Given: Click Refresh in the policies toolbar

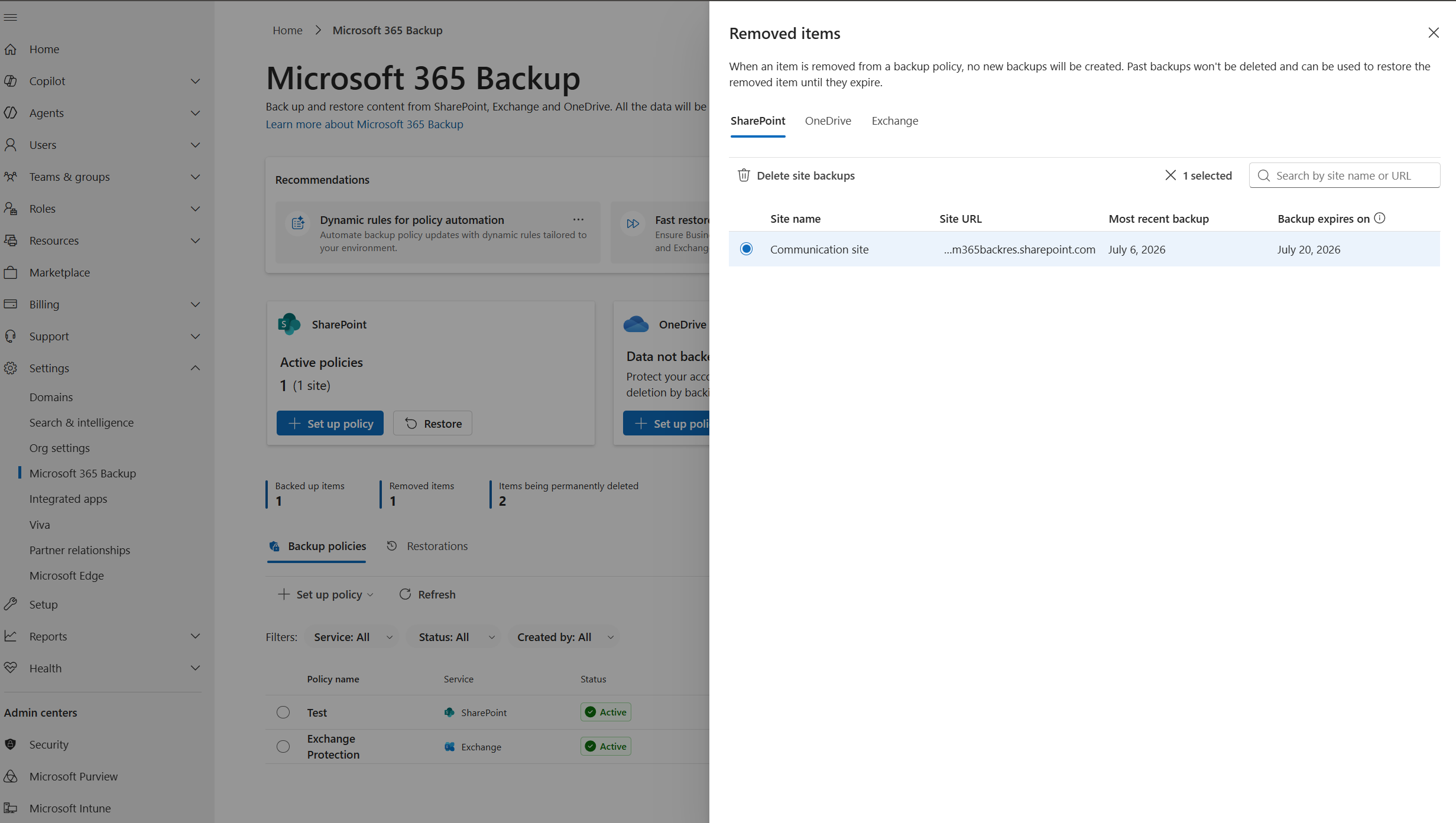Looking at the screenshot, I should [427, 594].
